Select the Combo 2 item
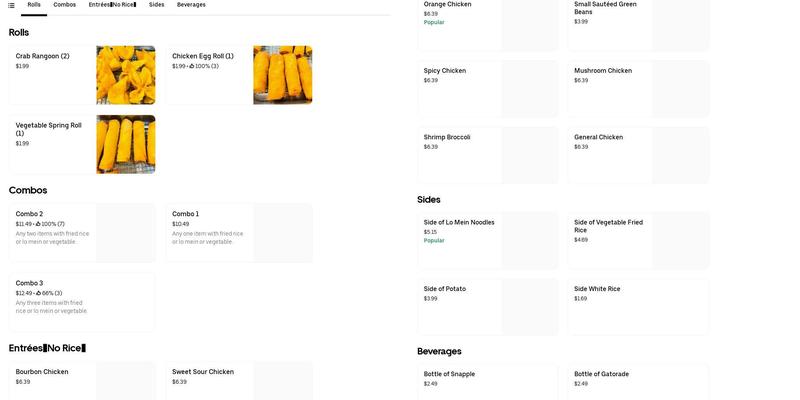 (x=82, y=233)
